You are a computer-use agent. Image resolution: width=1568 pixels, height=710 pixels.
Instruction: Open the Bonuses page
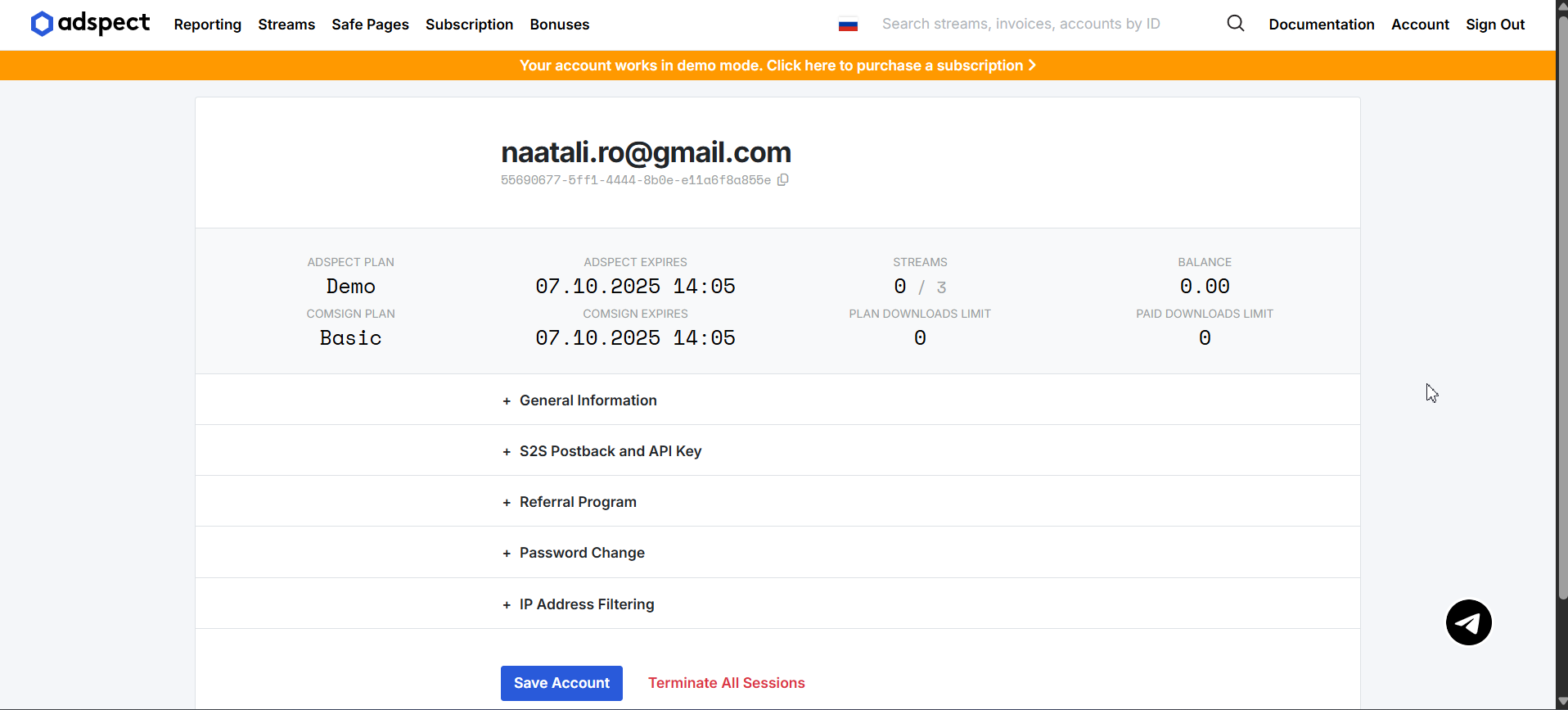[559, 25]
